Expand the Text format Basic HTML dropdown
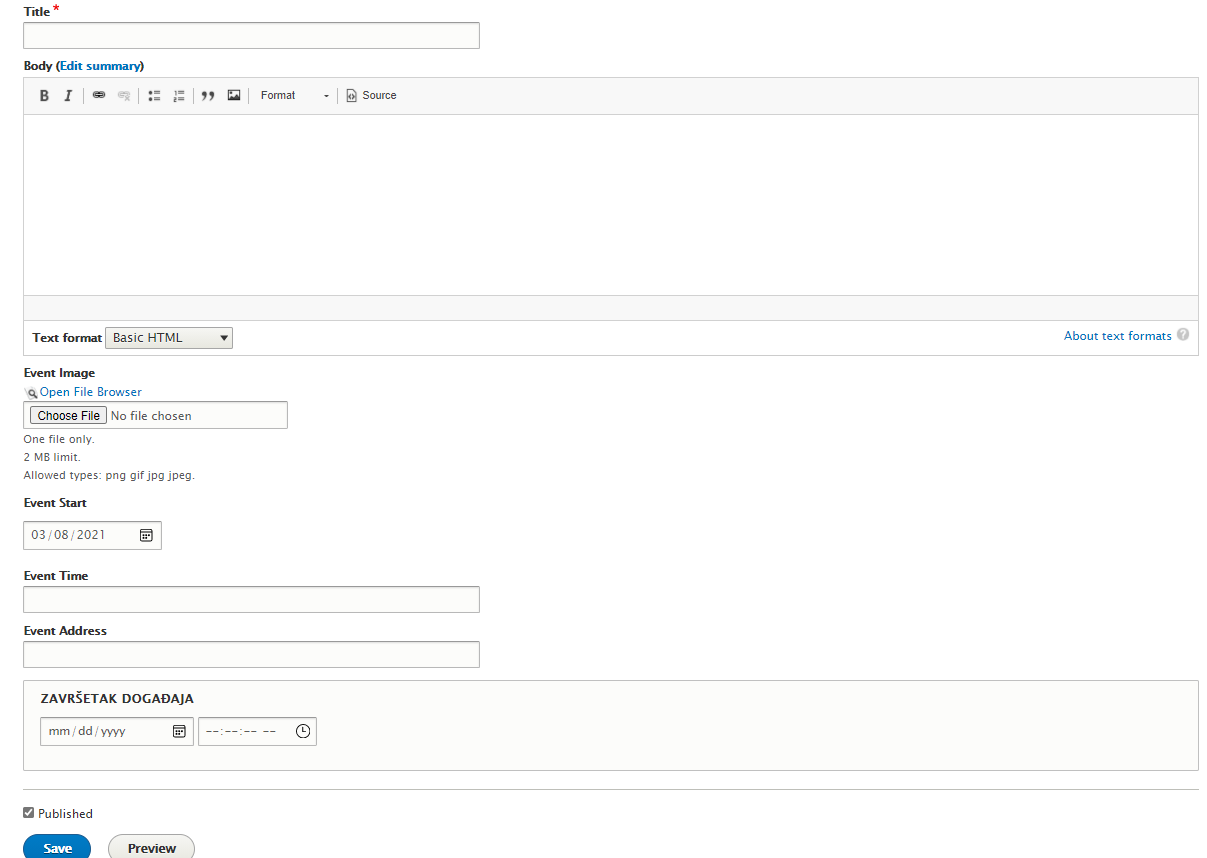This screenshot has height=858, width=1207. tap(169, 338)
